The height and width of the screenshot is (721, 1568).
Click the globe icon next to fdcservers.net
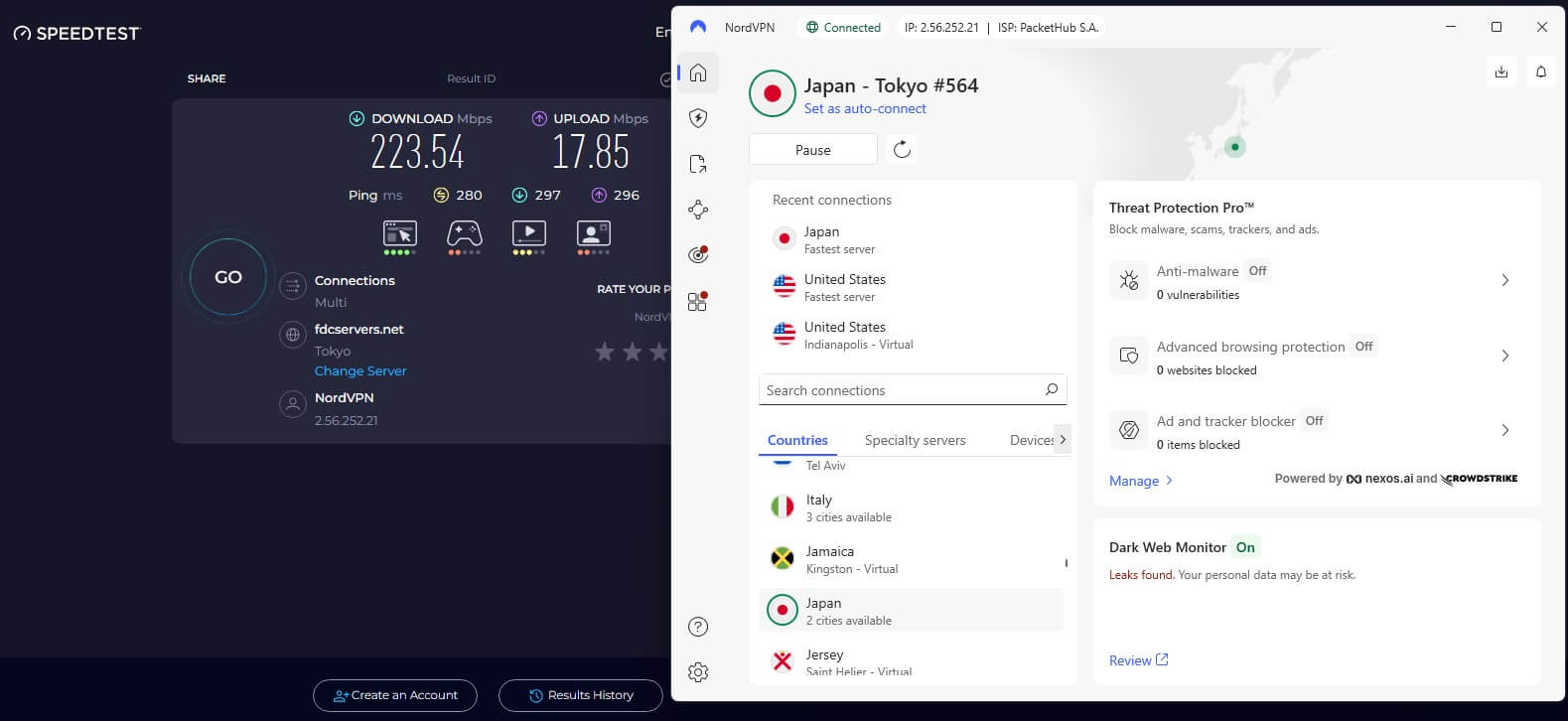click(293, 335)
